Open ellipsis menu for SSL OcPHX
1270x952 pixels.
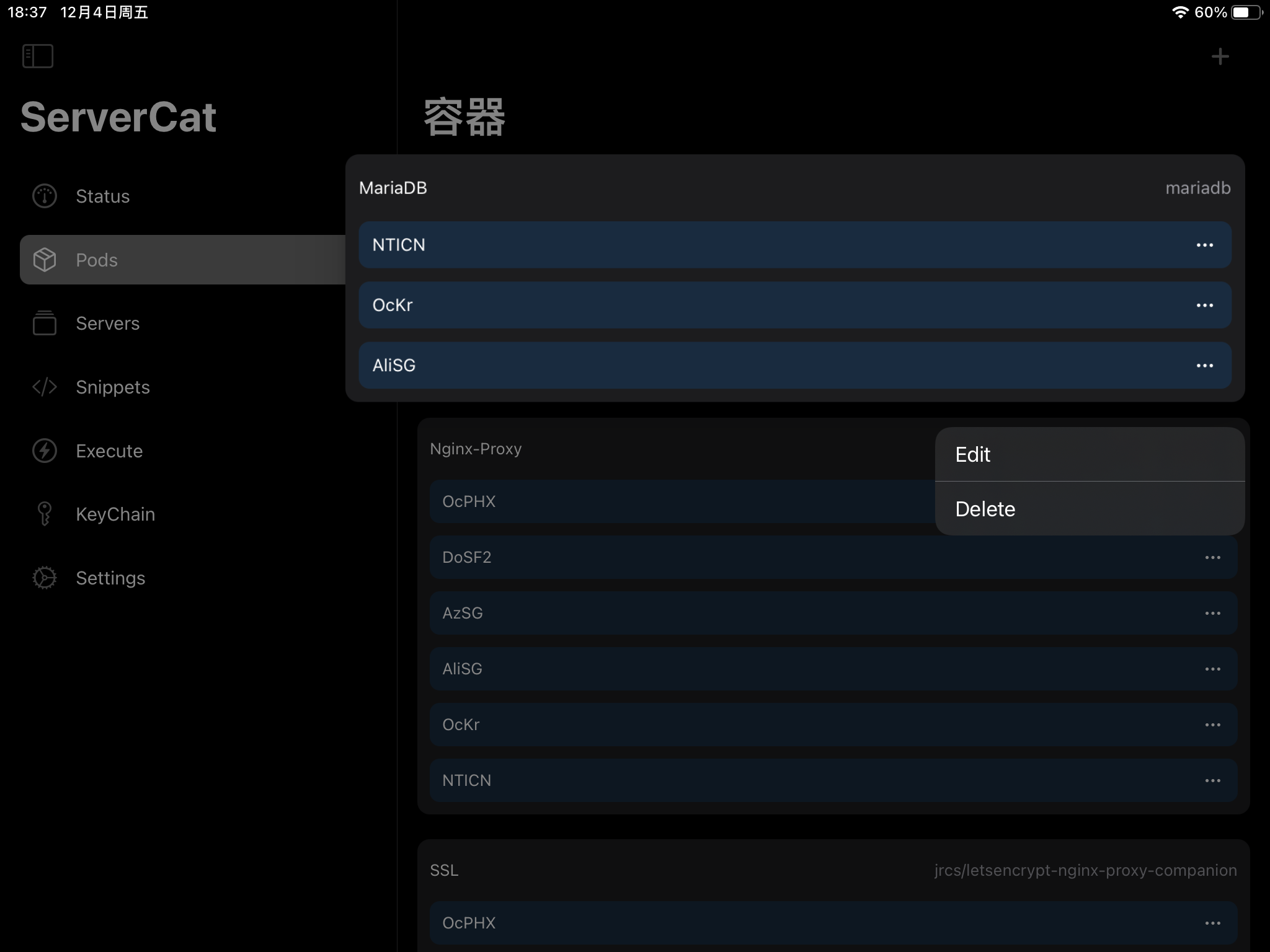1212,923
